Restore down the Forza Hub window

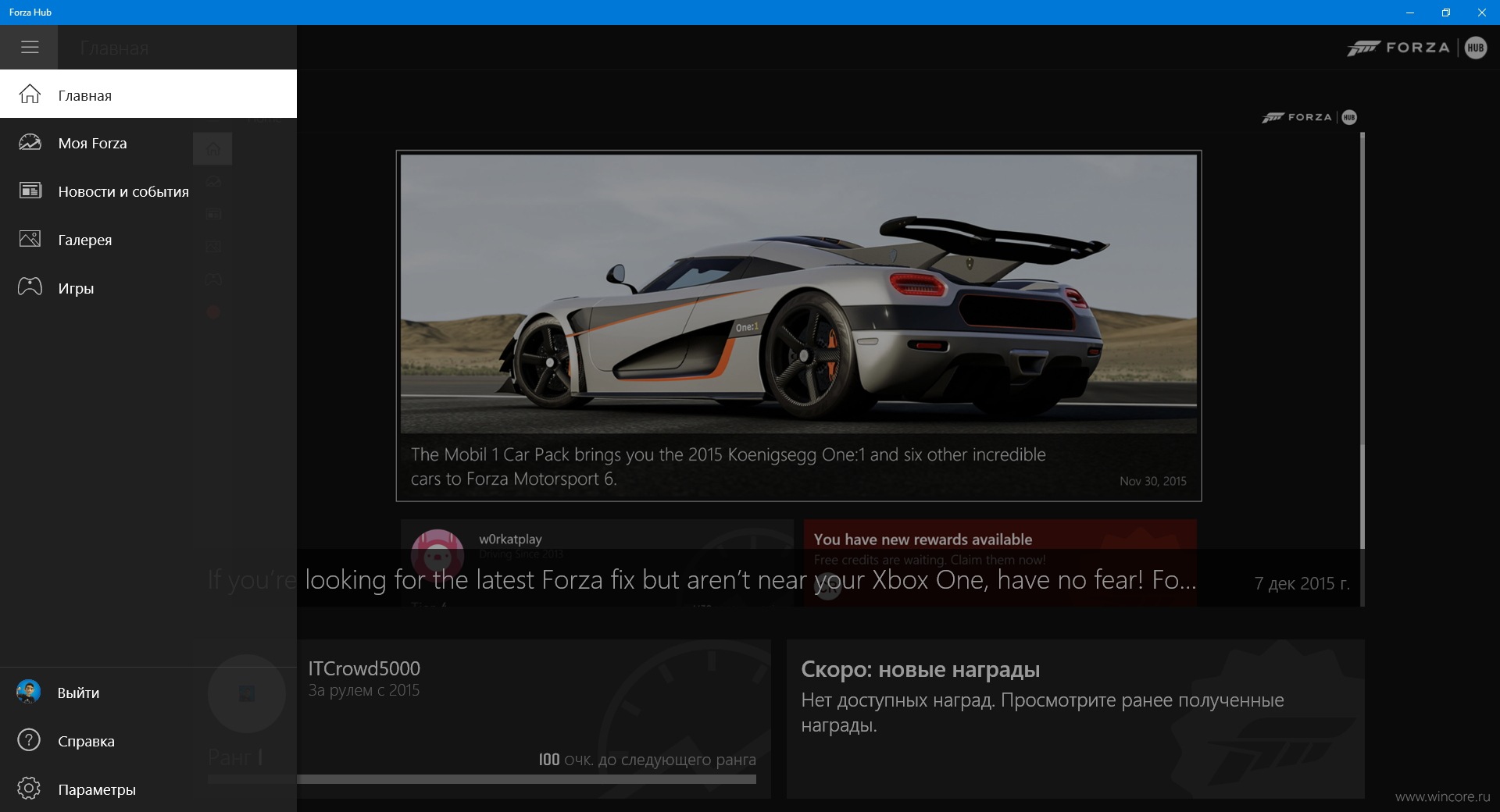[x=1446, y=12]
